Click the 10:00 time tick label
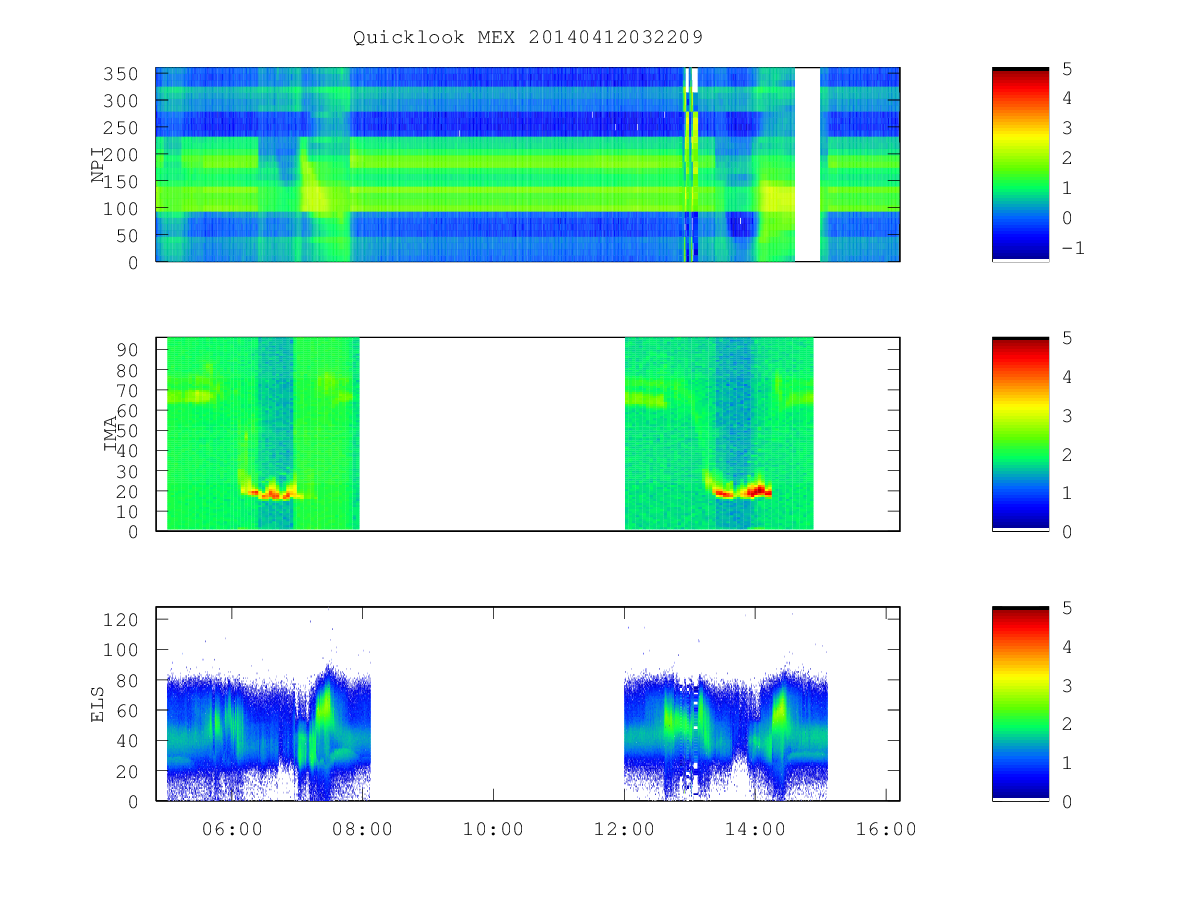Image resolution: width=1200 pixels, height=900 pixels. [494, 828]
